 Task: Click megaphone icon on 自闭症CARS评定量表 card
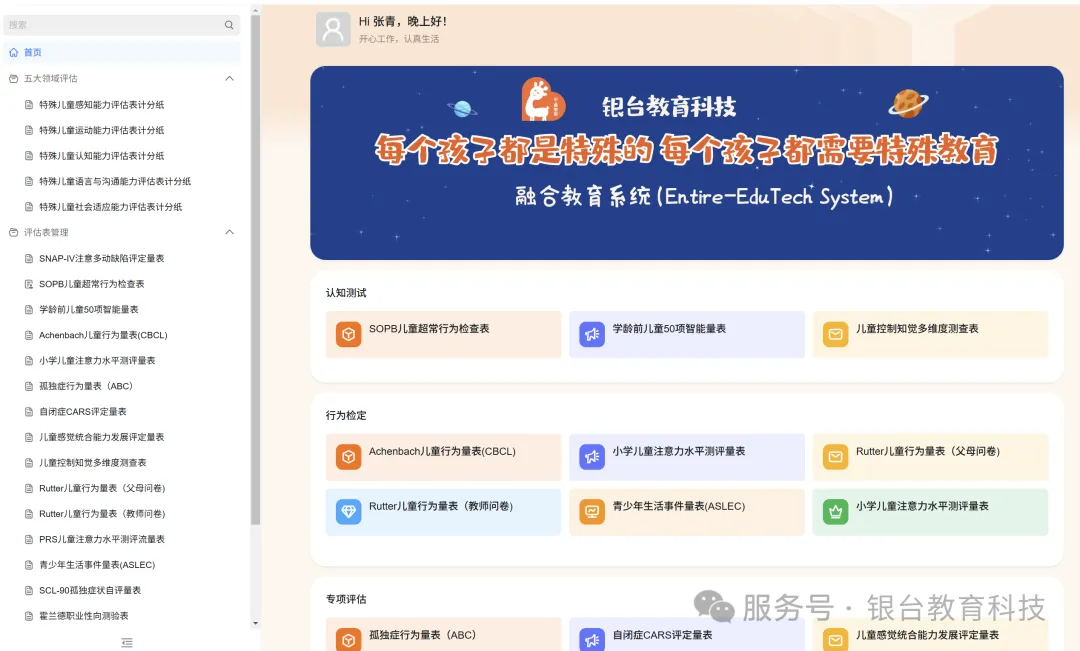click(592, 640)
